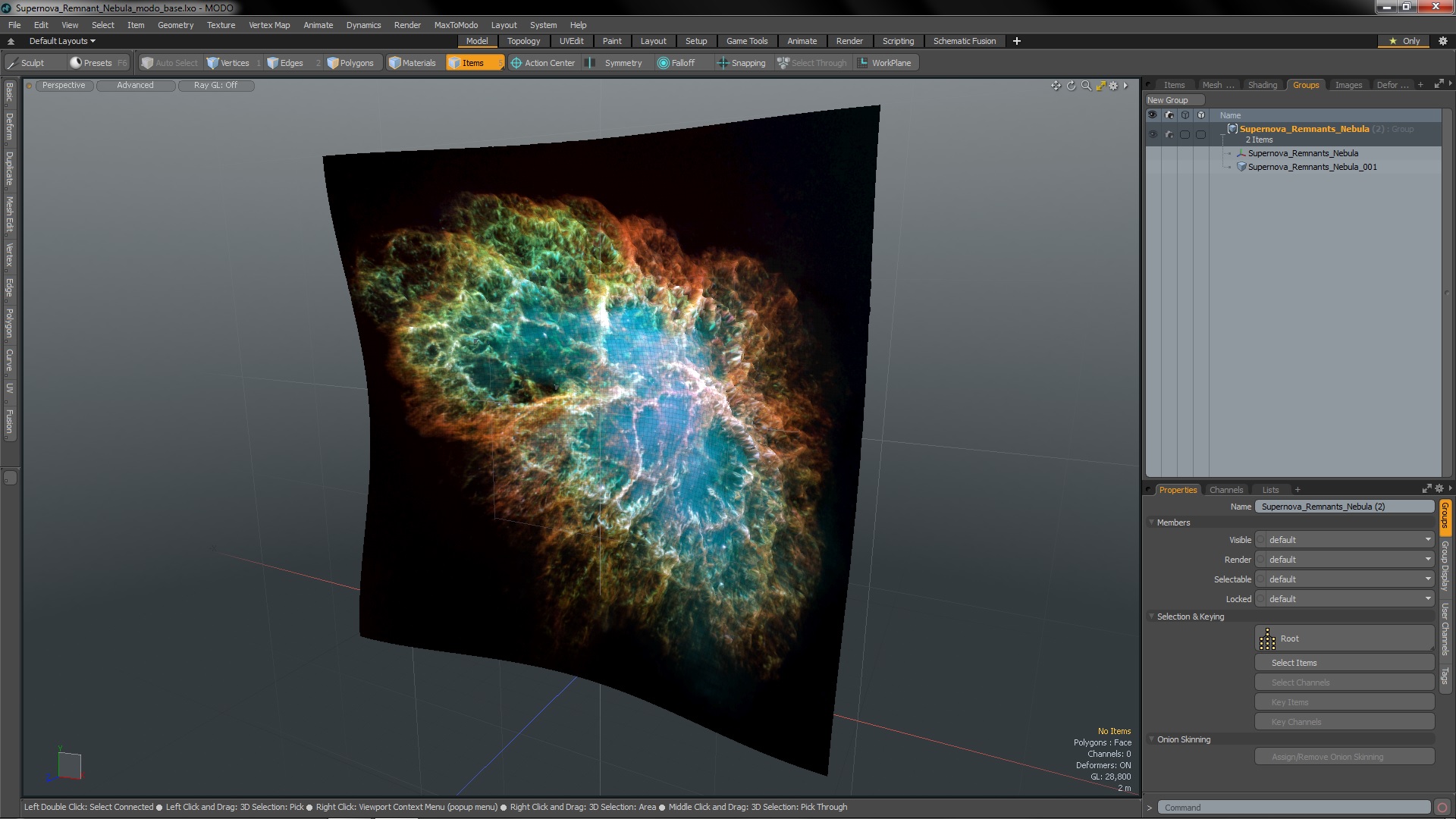The image size is (1456, 819).
Task: Click the Advanced viewport shading button
Action: (135, 85)
